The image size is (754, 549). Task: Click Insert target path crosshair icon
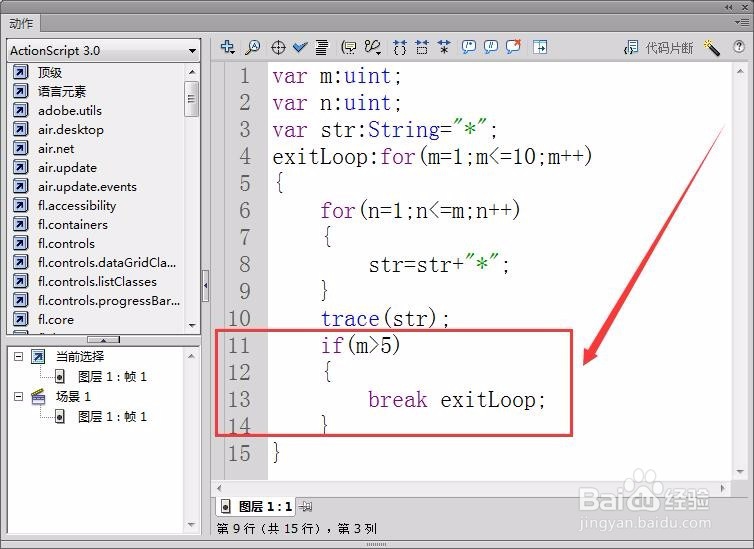pos(278,48)
